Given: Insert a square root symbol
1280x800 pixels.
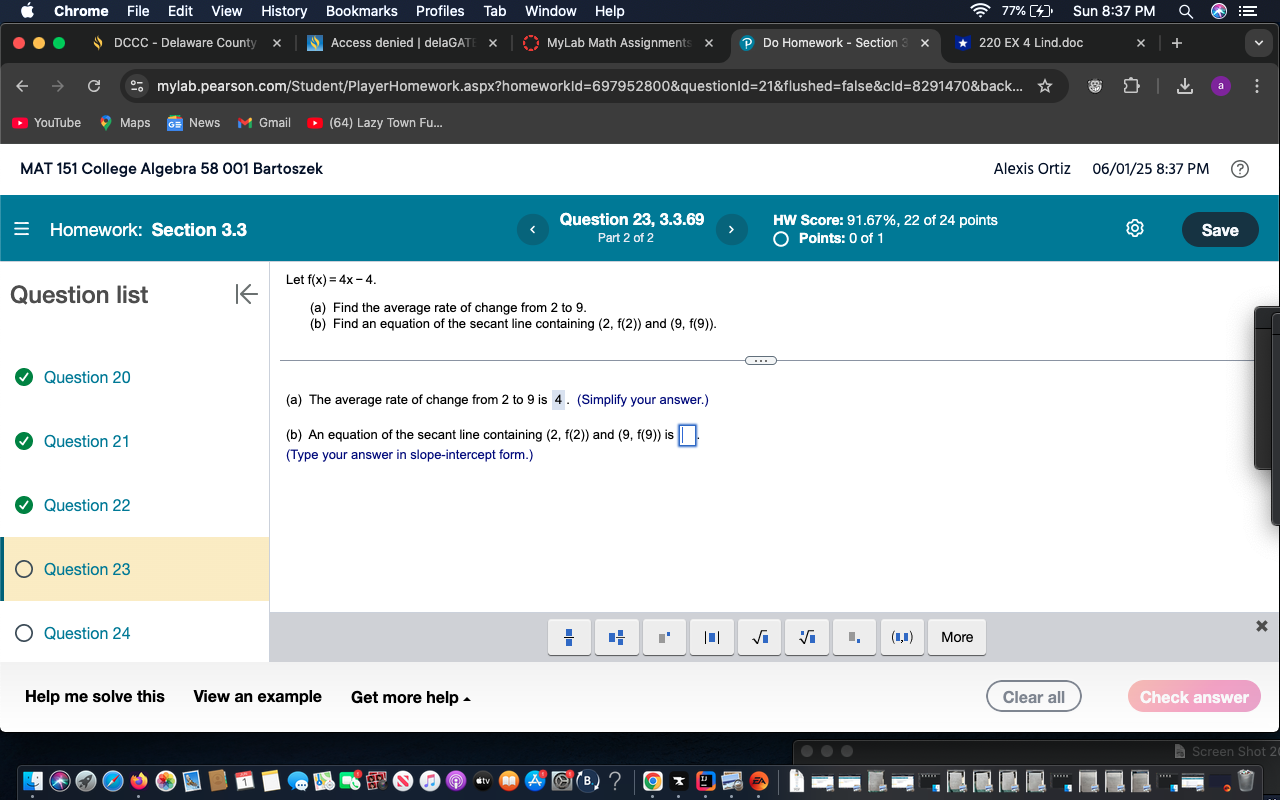Looking at the screenshot, I should [x=759, y=637].
